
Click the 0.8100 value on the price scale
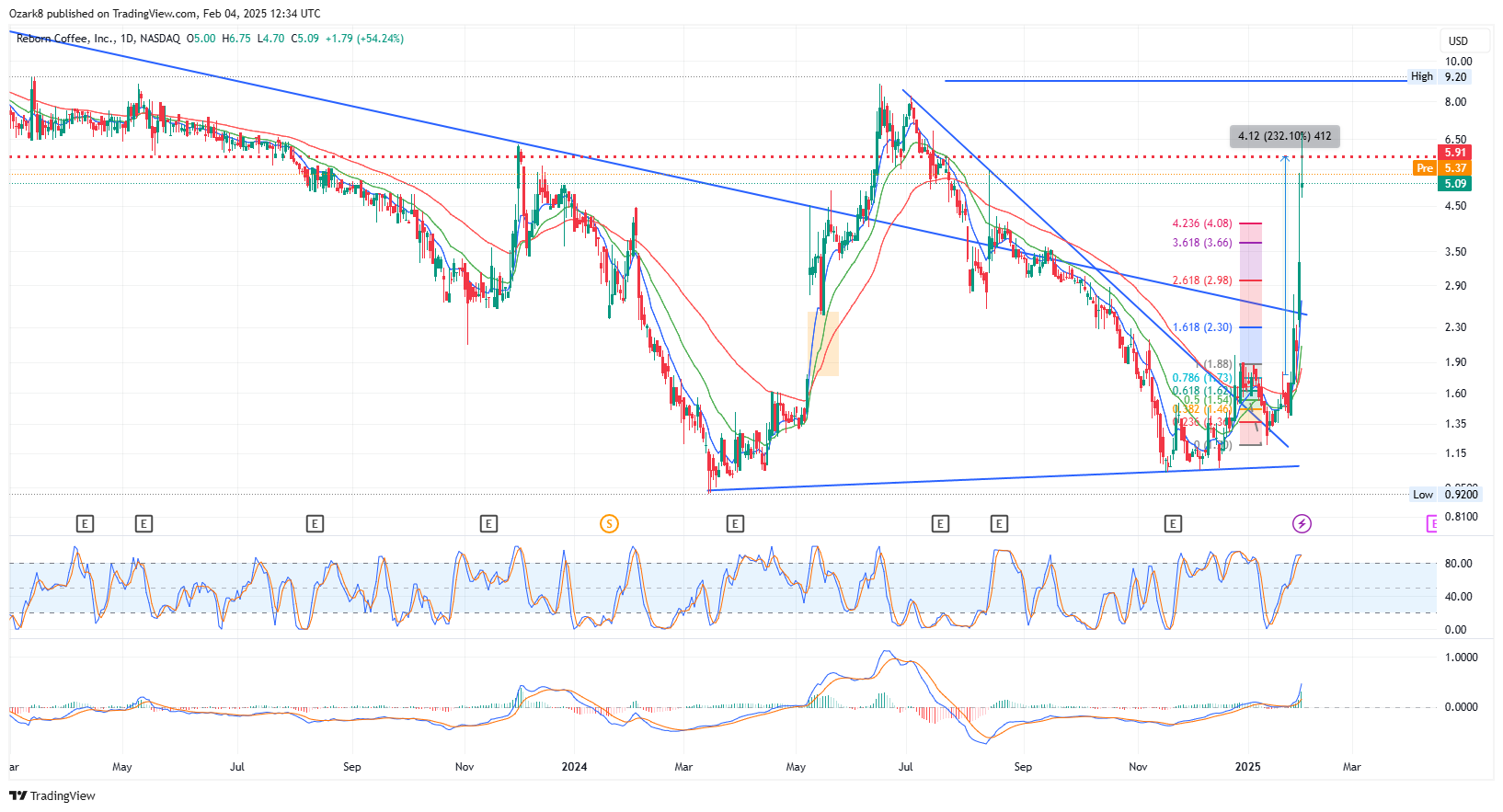(1462, 517)
